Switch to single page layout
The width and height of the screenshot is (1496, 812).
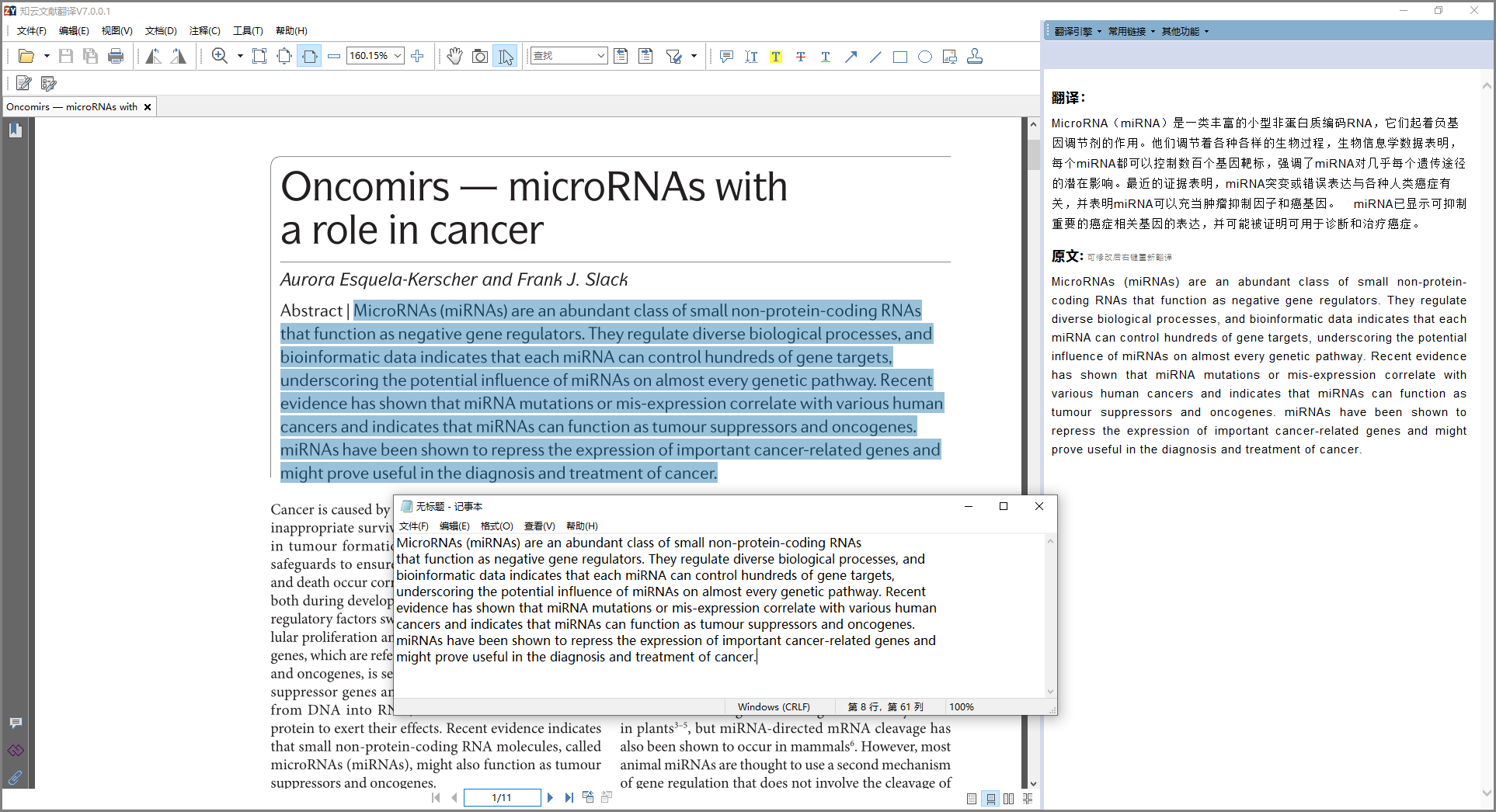(x=972, y=799)
